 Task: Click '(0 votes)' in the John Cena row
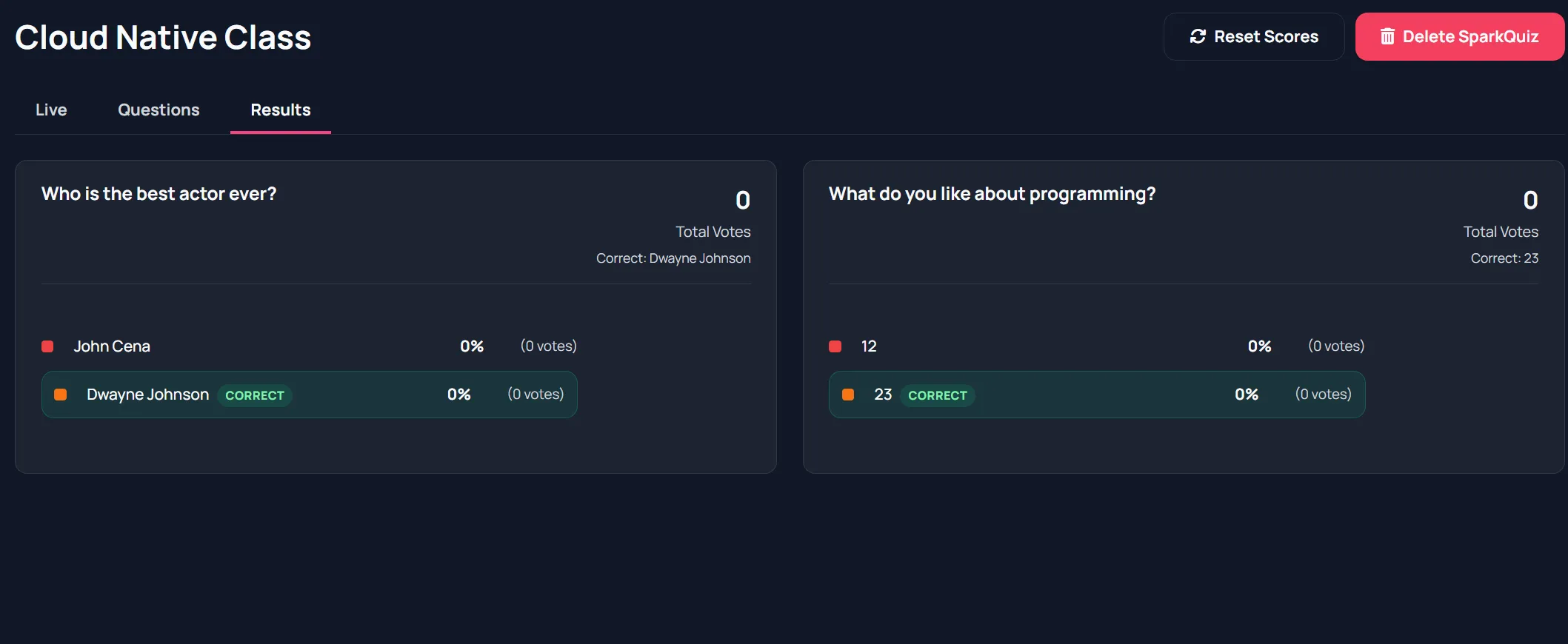(548, 346)
